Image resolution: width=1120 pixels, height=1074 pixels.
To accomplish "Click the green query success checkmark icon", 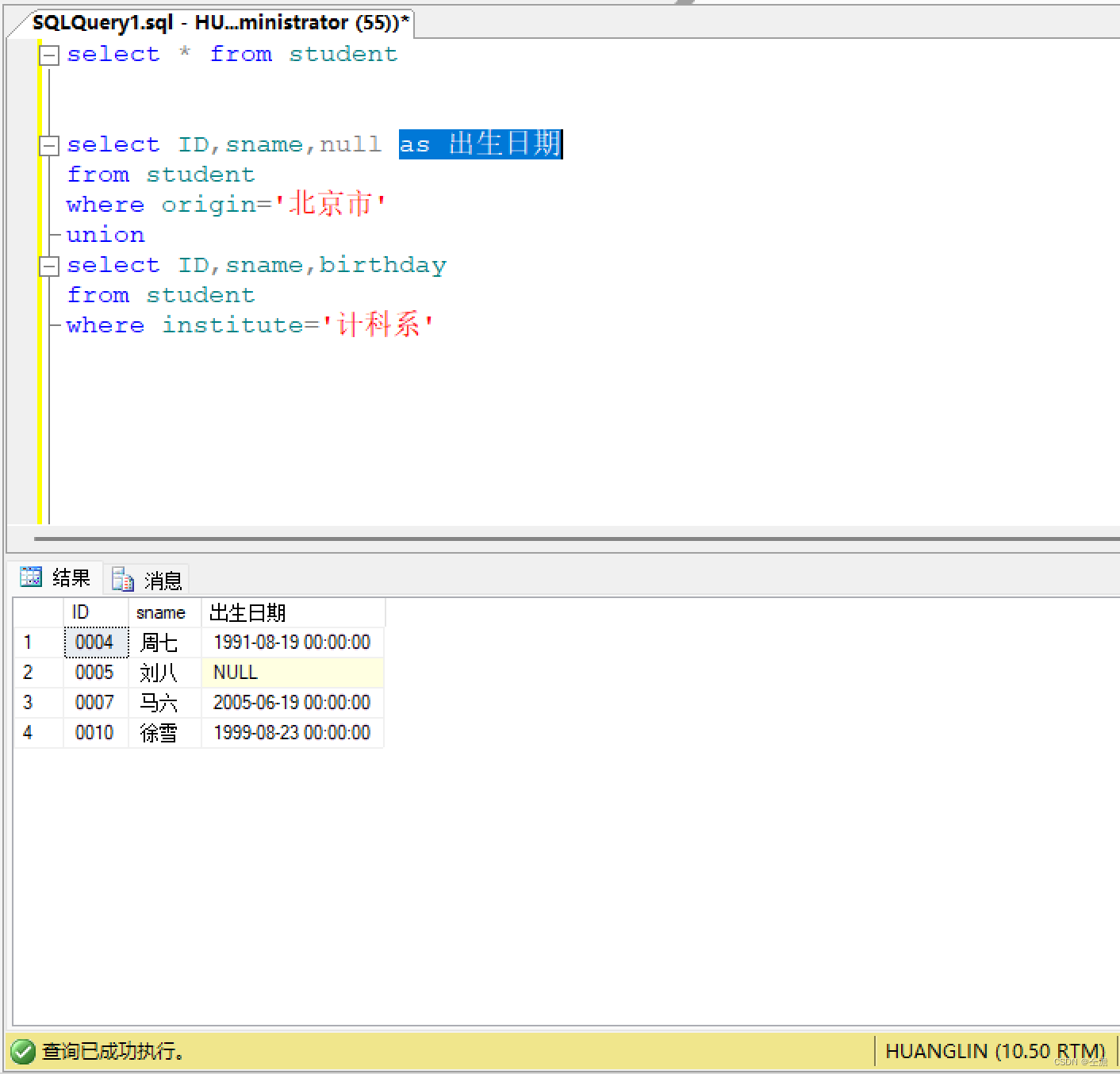I will [23, 1051].
